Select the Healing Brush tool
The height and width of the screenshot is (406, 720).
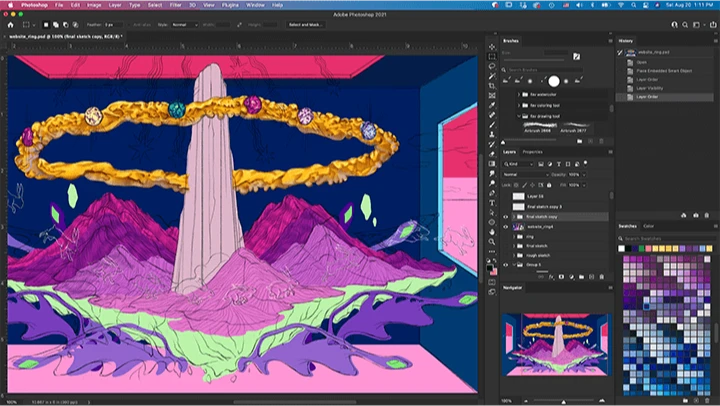(492, 115)
